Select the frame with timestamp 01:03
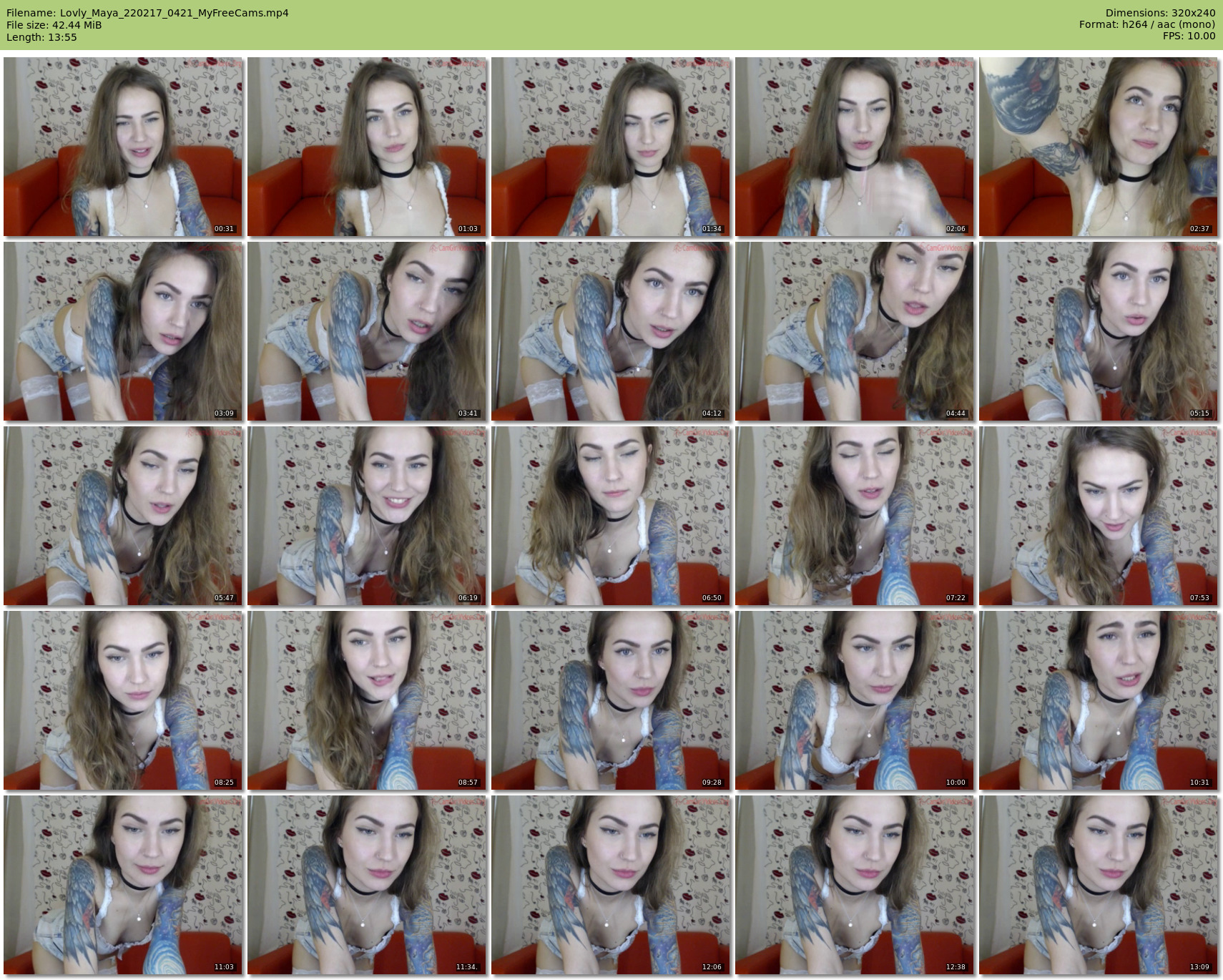 [367, 147]
